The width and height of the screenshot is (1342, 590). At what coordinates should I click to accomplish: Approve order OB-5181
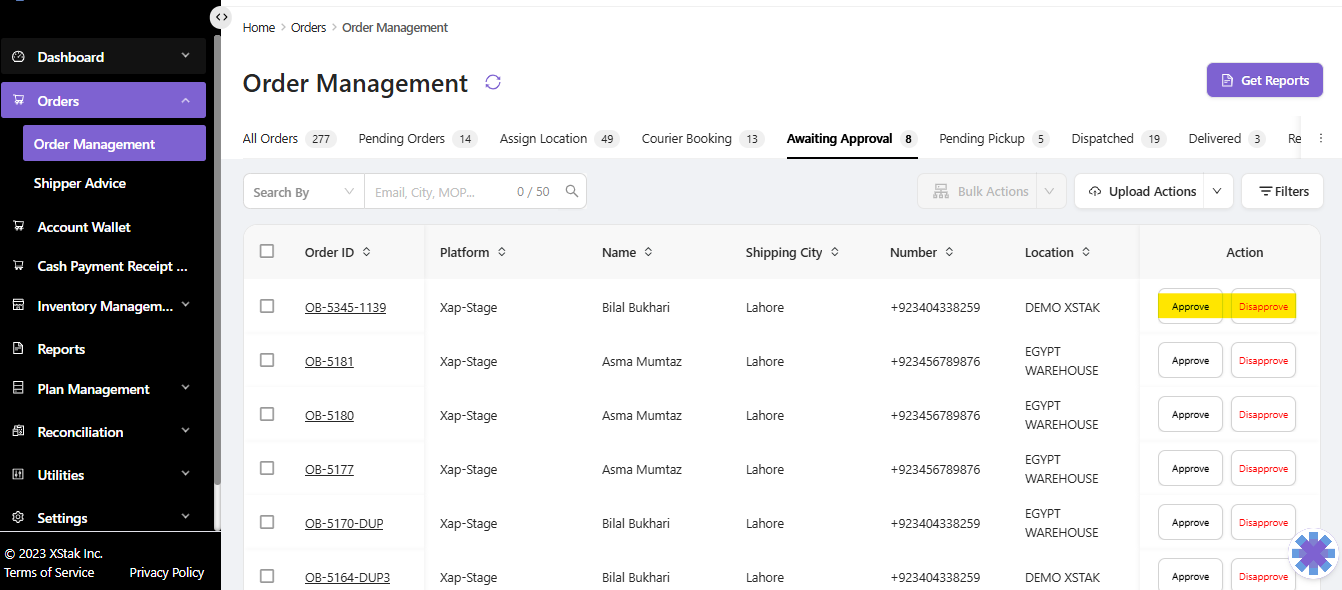point(1190,360)
